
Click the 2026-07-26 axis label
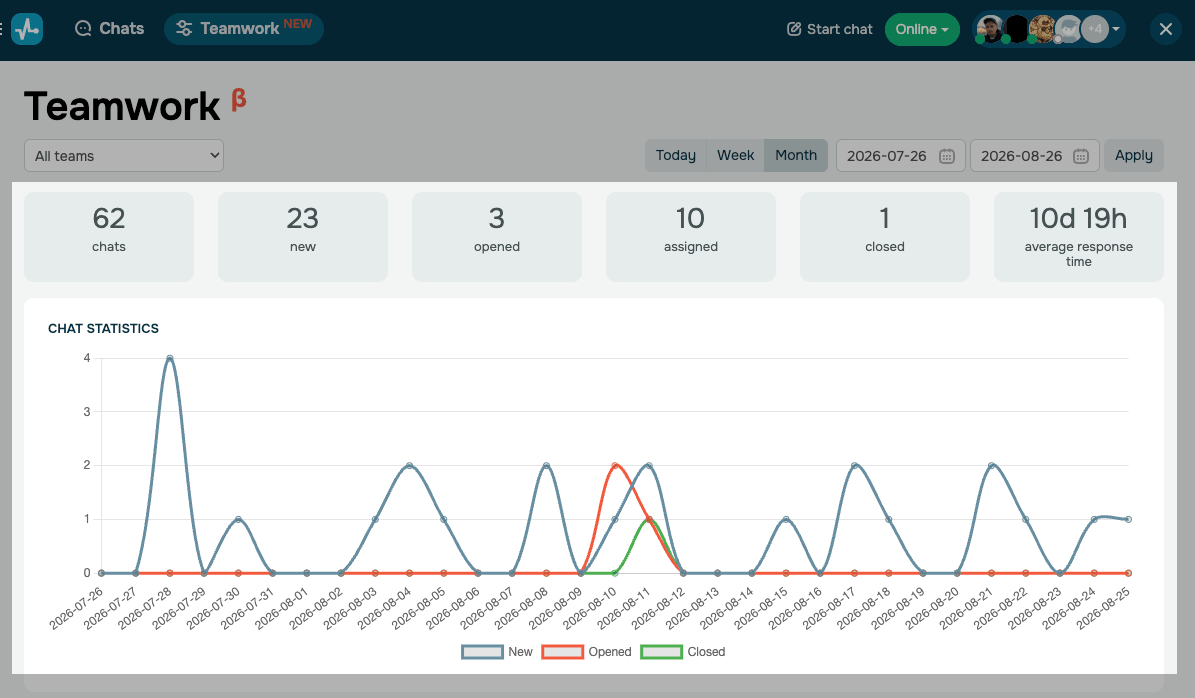point(76,609)
